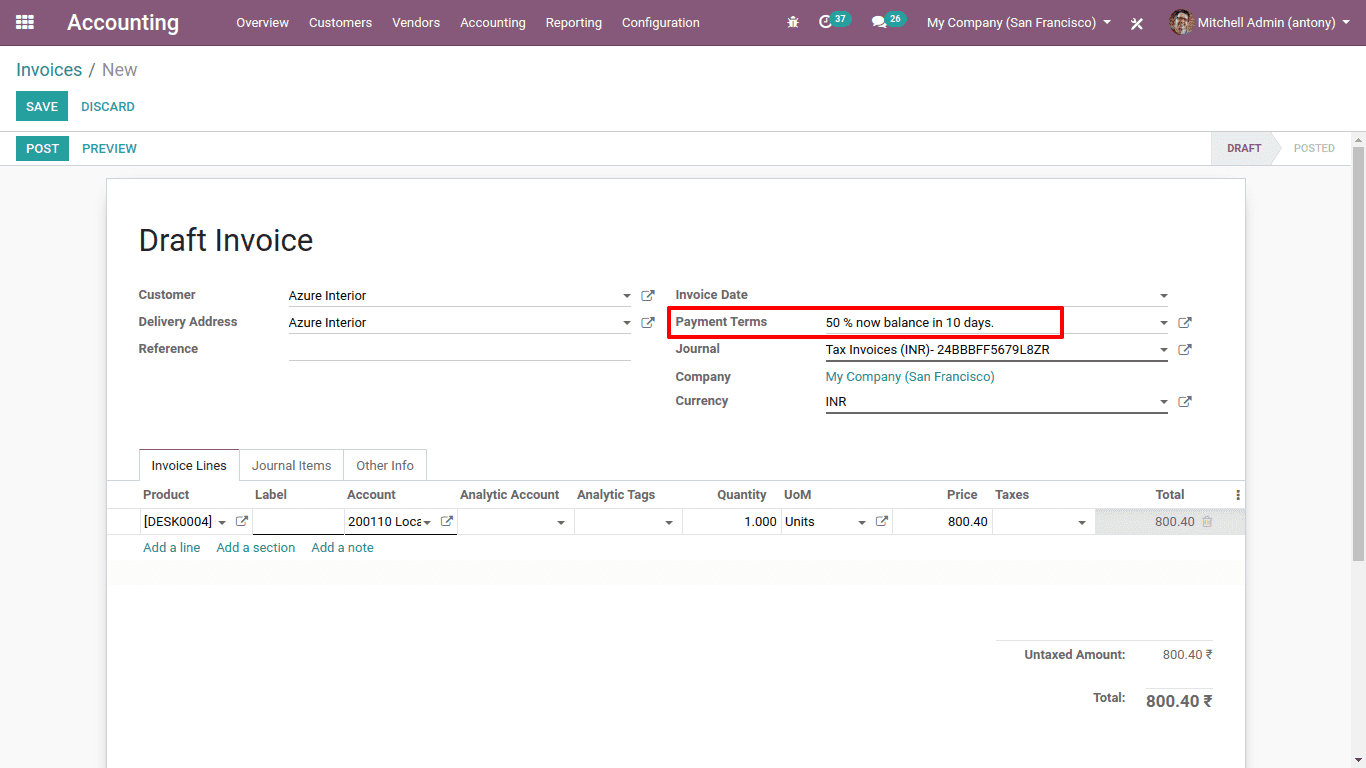Image resolution: width=1366 pixels, height=768 pixels.
Task: Open the Configuration menu
Action: point(661,22)
